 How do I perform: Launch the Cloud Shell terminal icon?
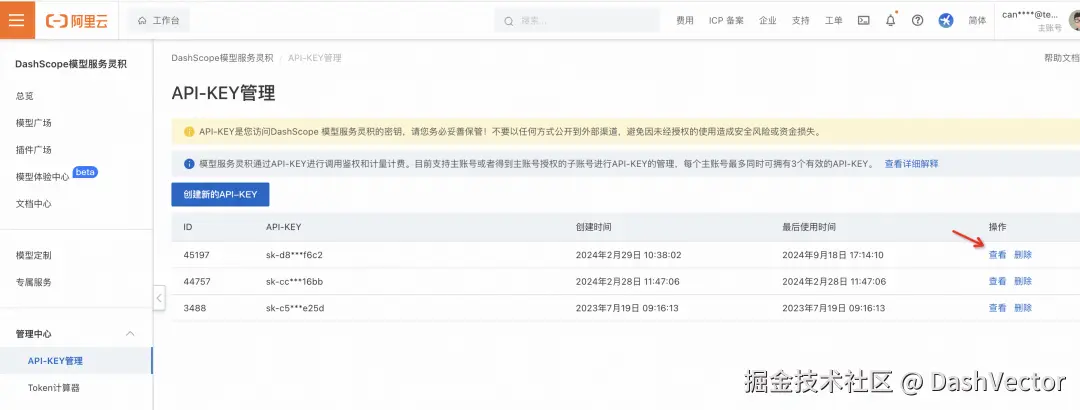coord(863,21)
